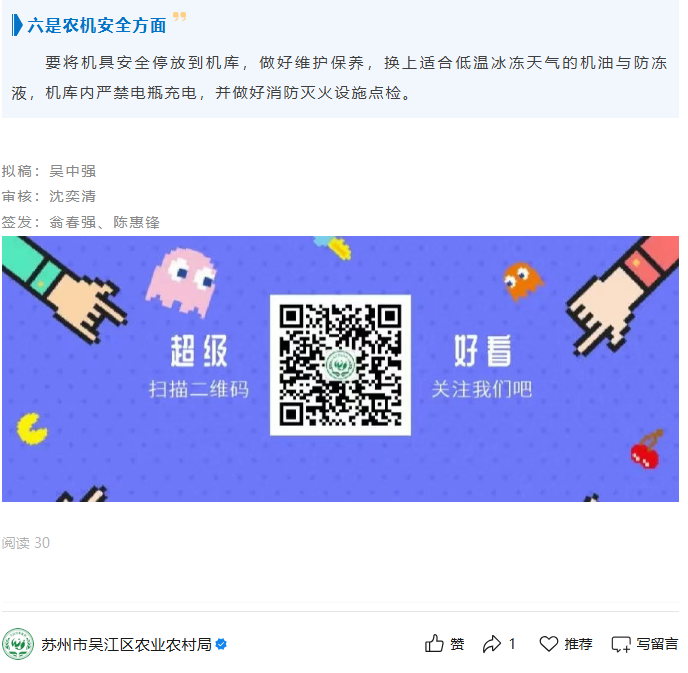Screen dimensions: 688x673
Task: Click the 推荐 recommend label
Action: (x=578, y=644)
